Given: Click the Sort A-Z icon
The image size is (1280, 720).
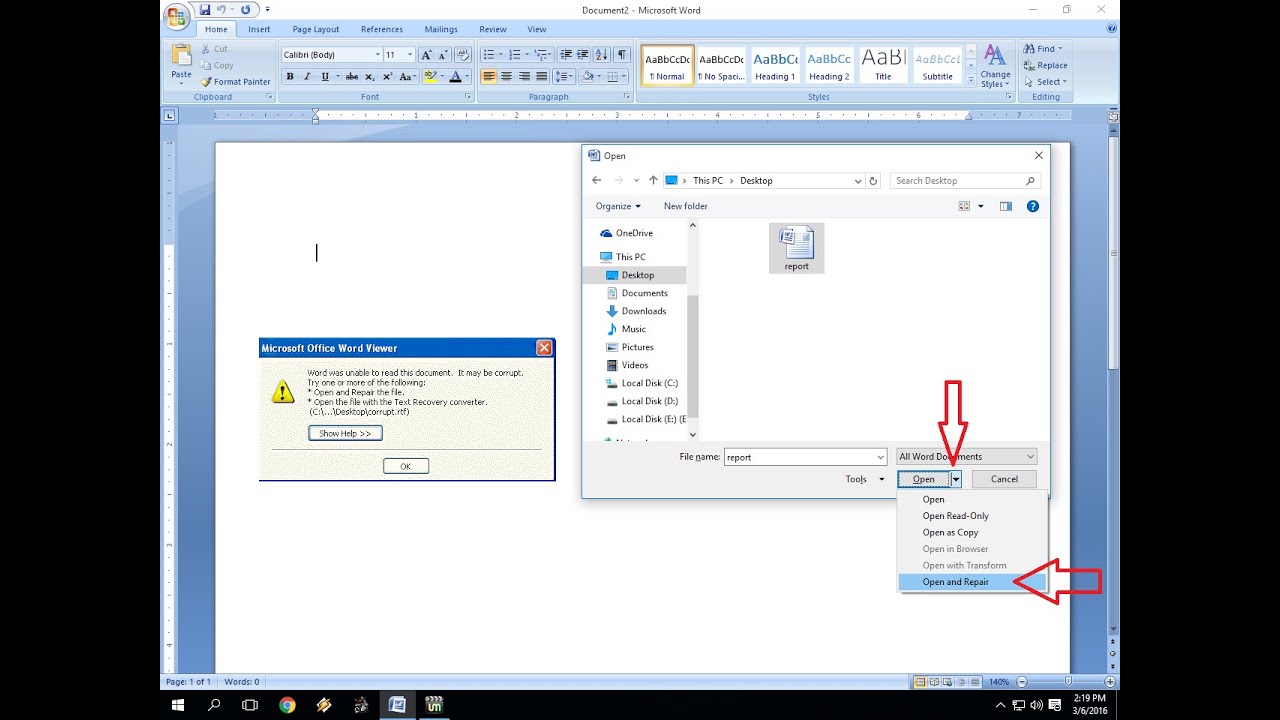Looking at the screenshot, I should 601,55.
